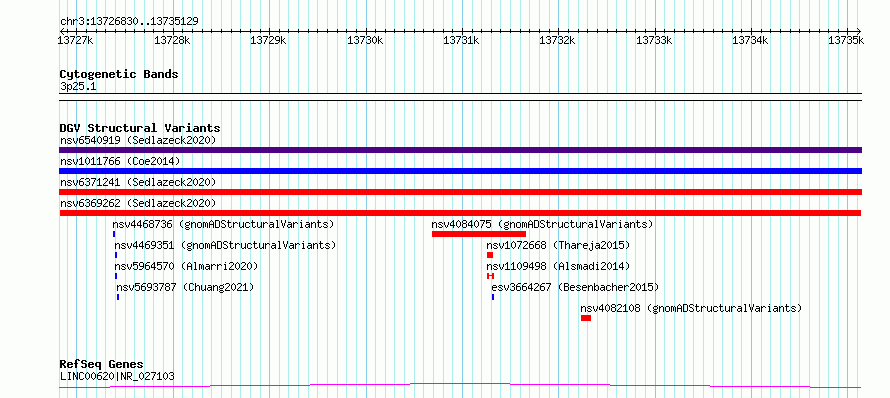The image size is (890, 398).
Task: Click label nsv1109498 (Alsmadi2014)
Action: 559,266
